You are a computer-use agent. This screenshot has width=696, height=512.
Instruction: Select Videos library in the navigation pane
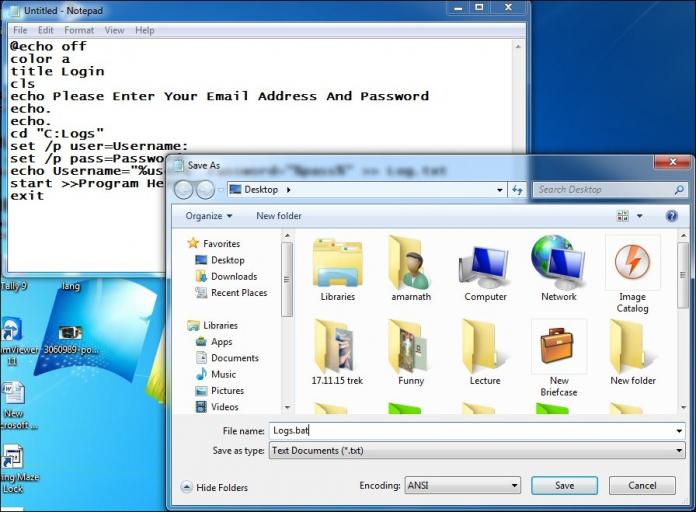[217, 407]
